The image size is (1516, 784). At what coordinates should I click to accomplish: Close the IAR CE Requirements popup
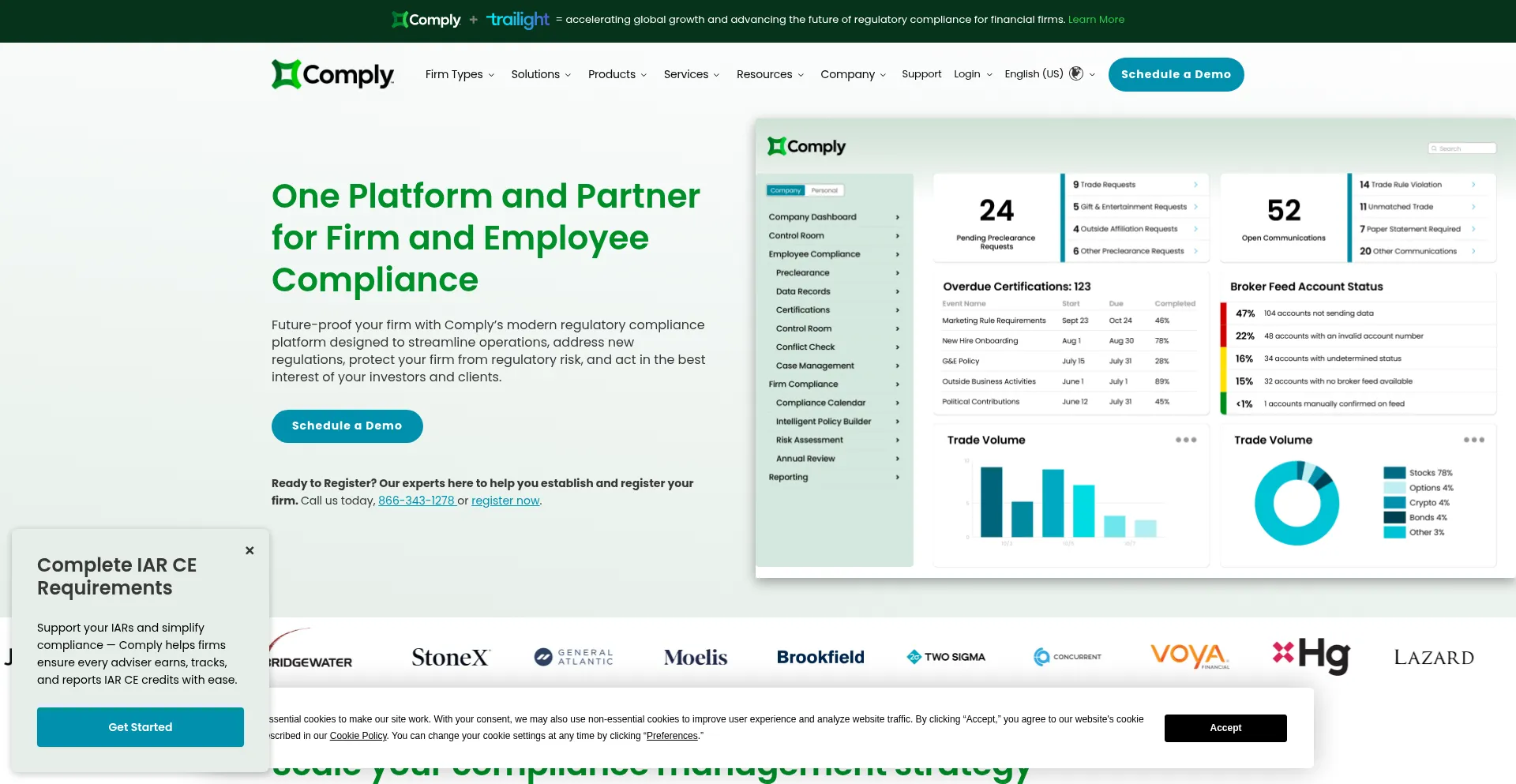[250, 550]
